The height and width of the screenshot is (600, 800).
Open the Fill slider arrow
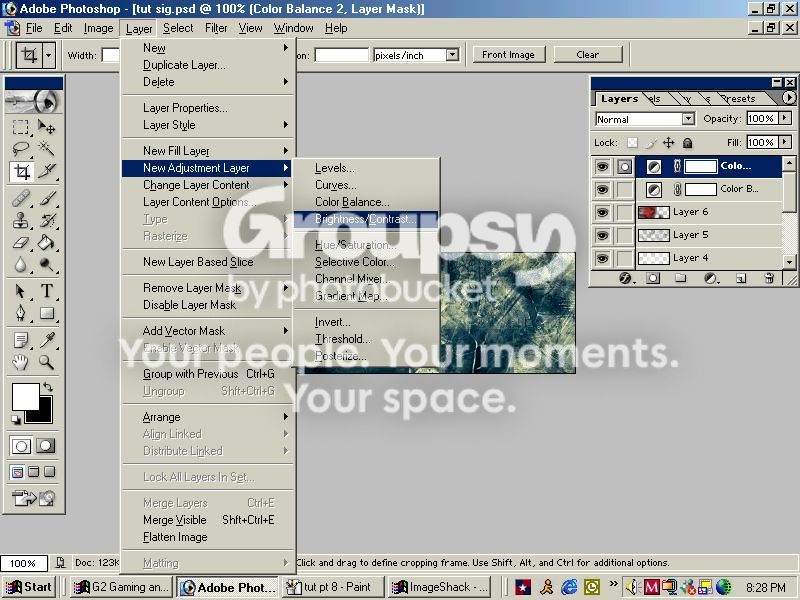tap(785, 142)
